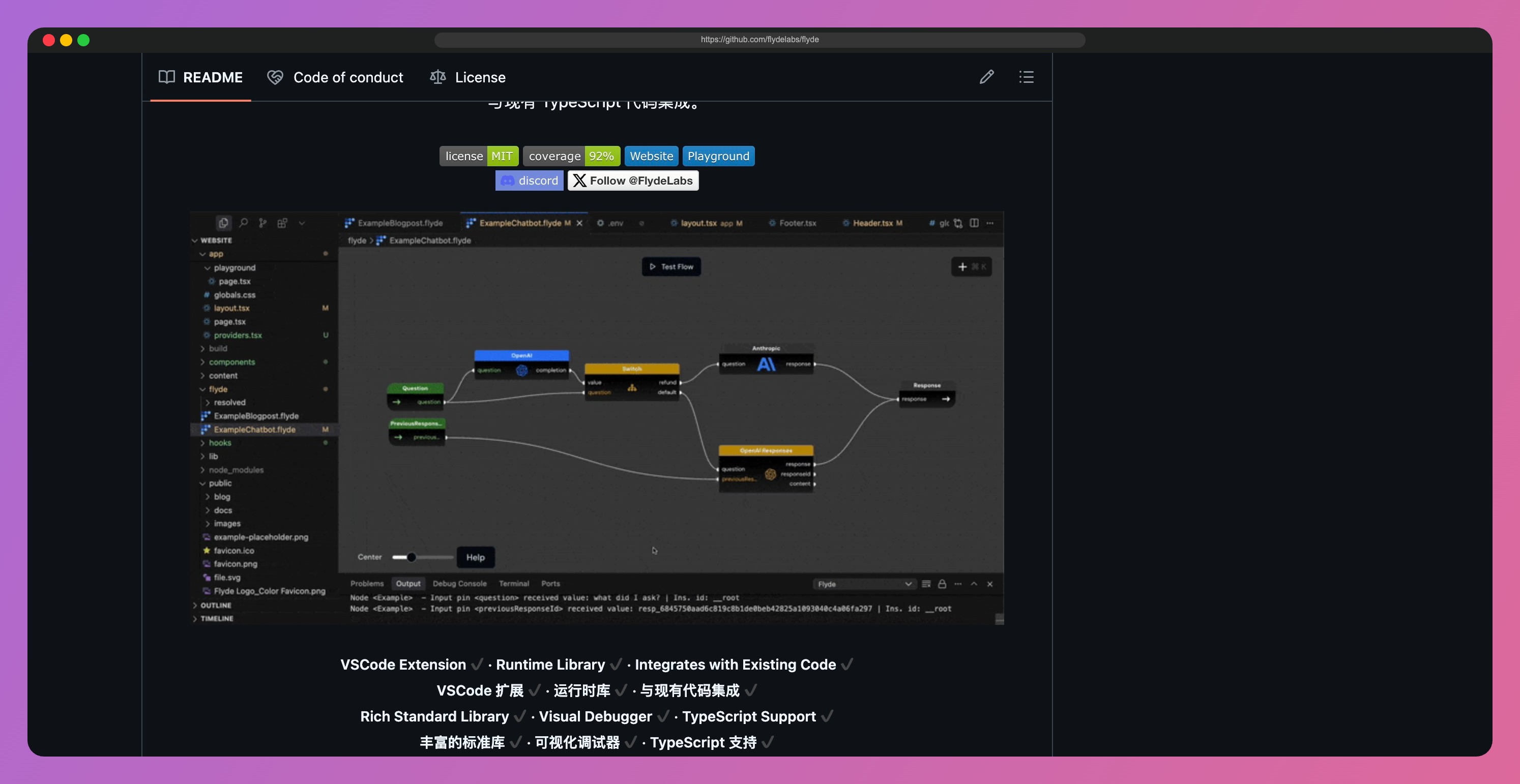
Task: Switch to ExampleBlogpost.flyde editor tab
Action: tap(394, 223)
